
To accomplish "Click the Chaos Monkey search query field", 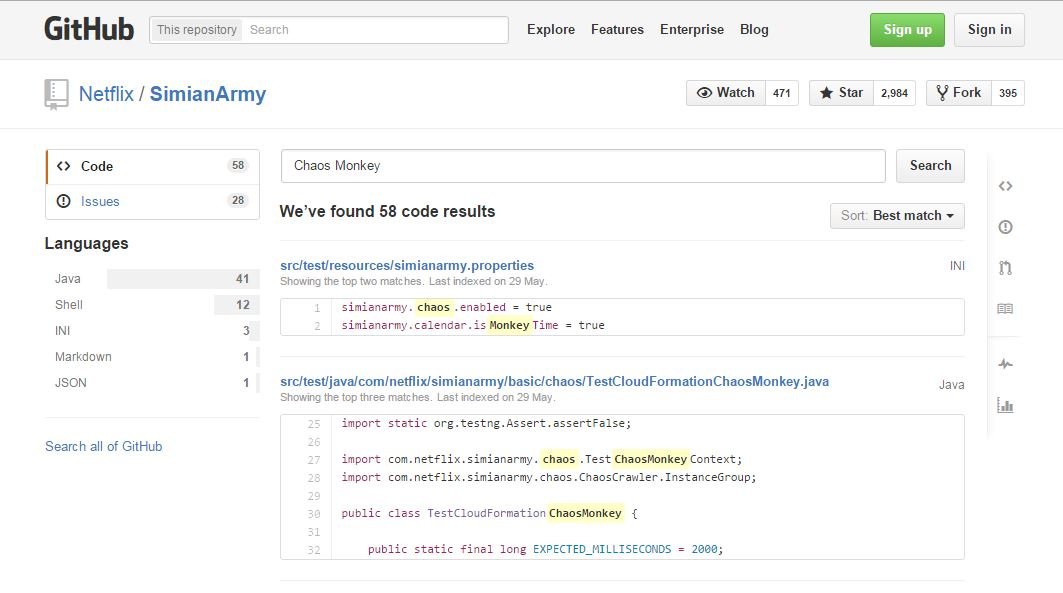I will coord(583,166).
